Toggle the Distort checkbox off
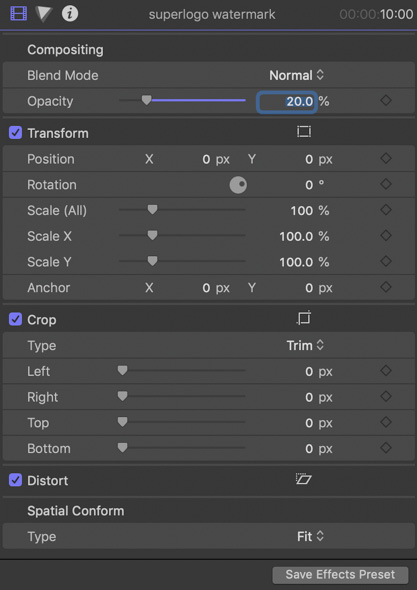Screen dimensions: 417x590 point(15,480)
